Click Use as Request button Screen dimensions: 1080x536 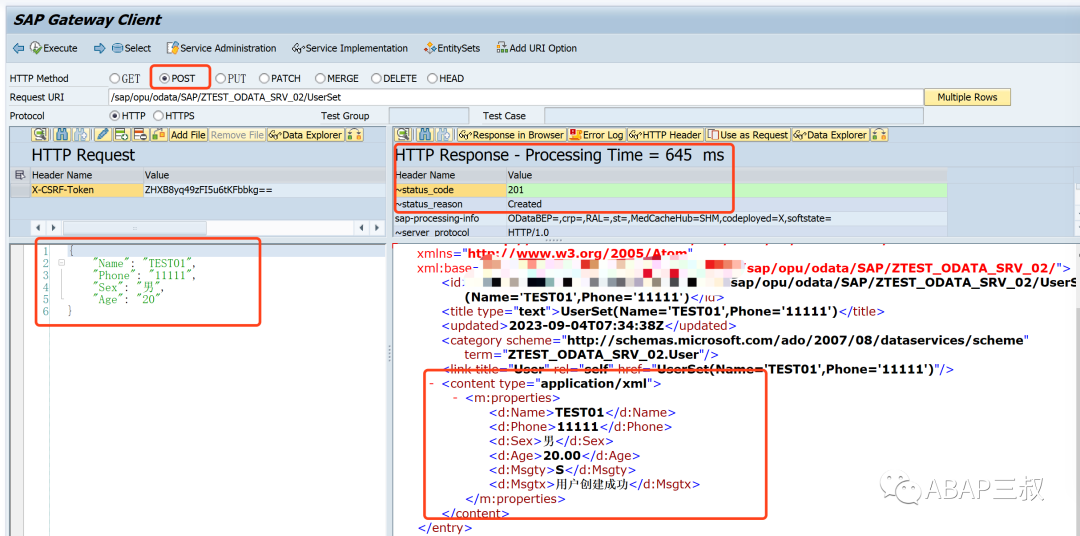coord(748,135)
